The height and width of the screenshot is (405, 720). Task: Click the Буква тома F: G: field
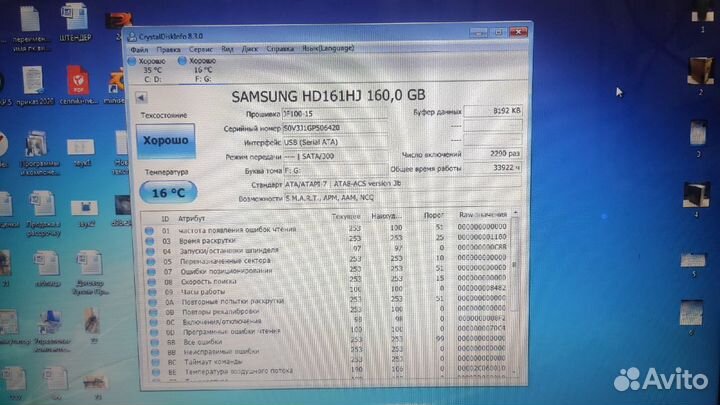(335, 170)
